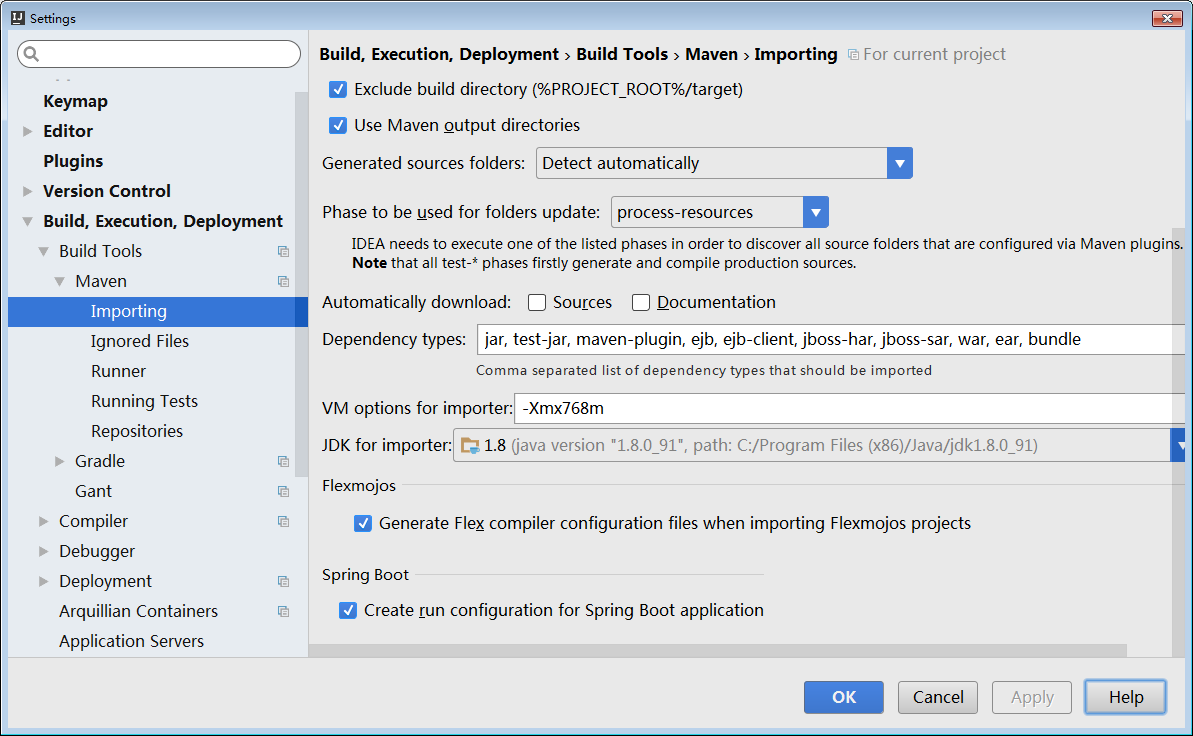The width and height of the screenshot is (1193, 736).
Task: Click the VM options for importer field
Action: point(850,408)
